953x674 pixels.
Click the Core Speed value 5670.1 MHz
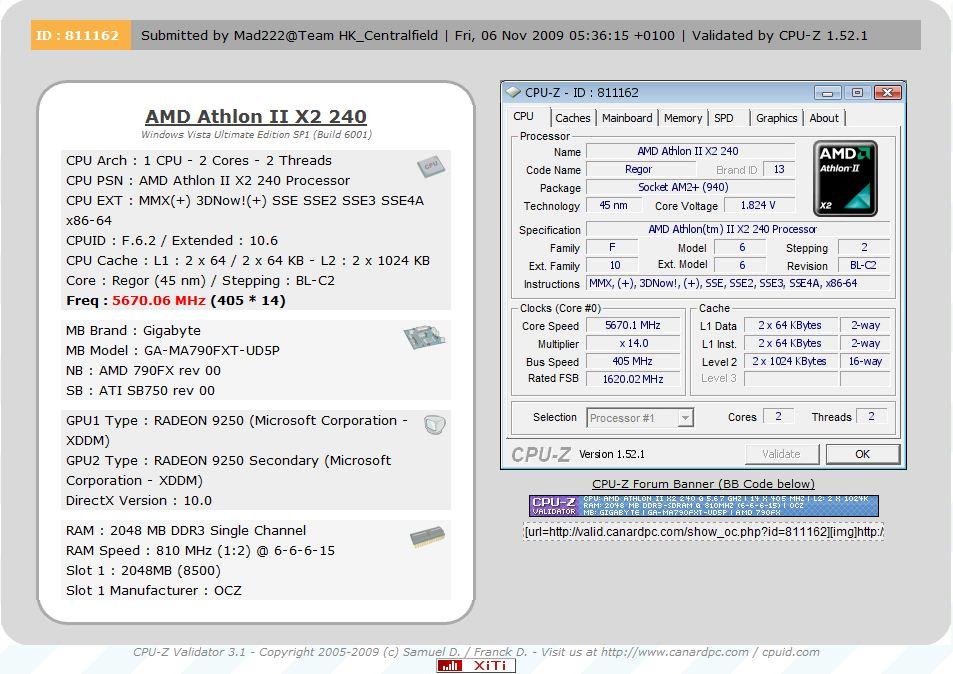[x=633, y=325]
